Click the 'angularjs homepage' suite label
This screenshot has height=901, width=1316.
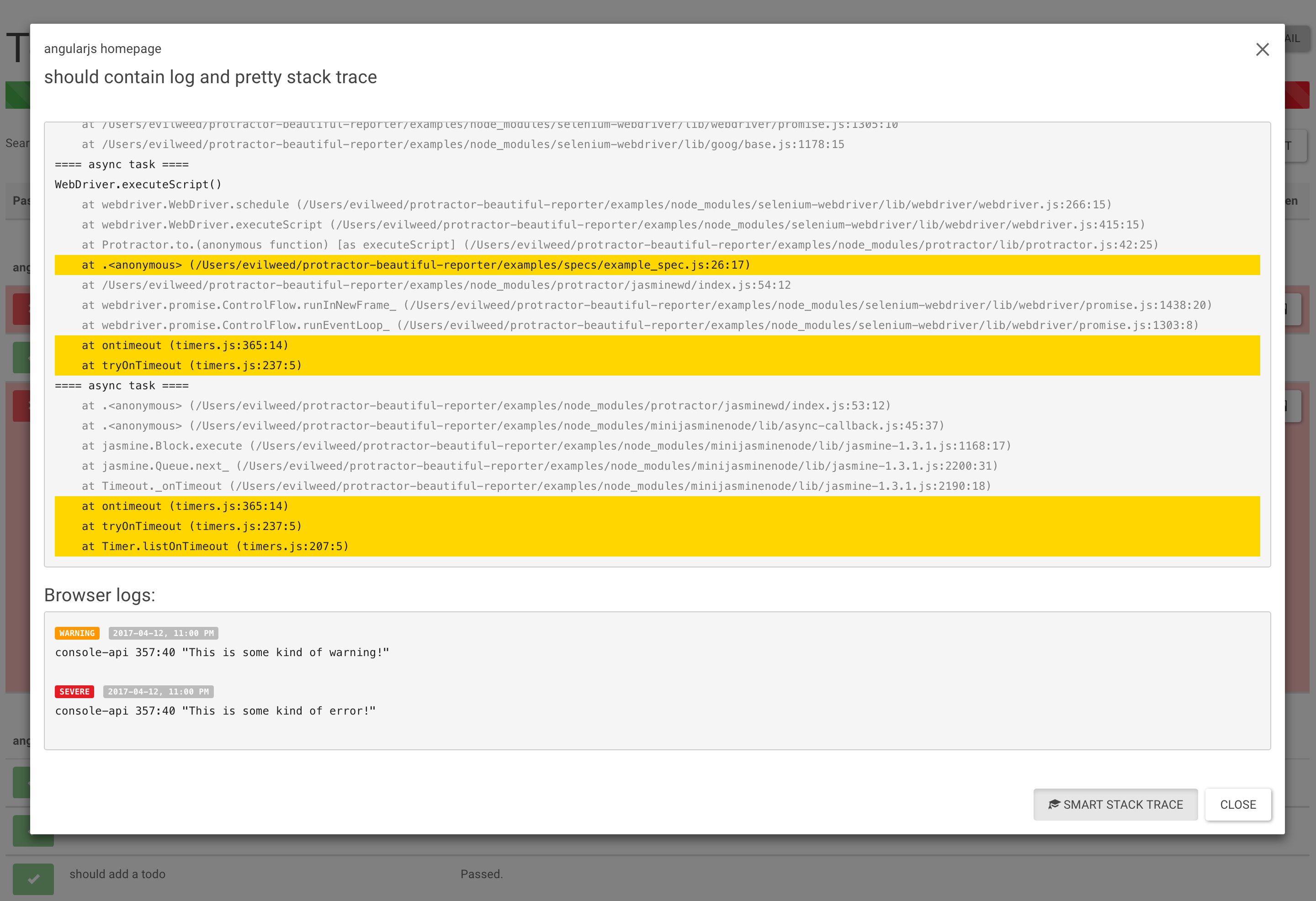(102, 49)
